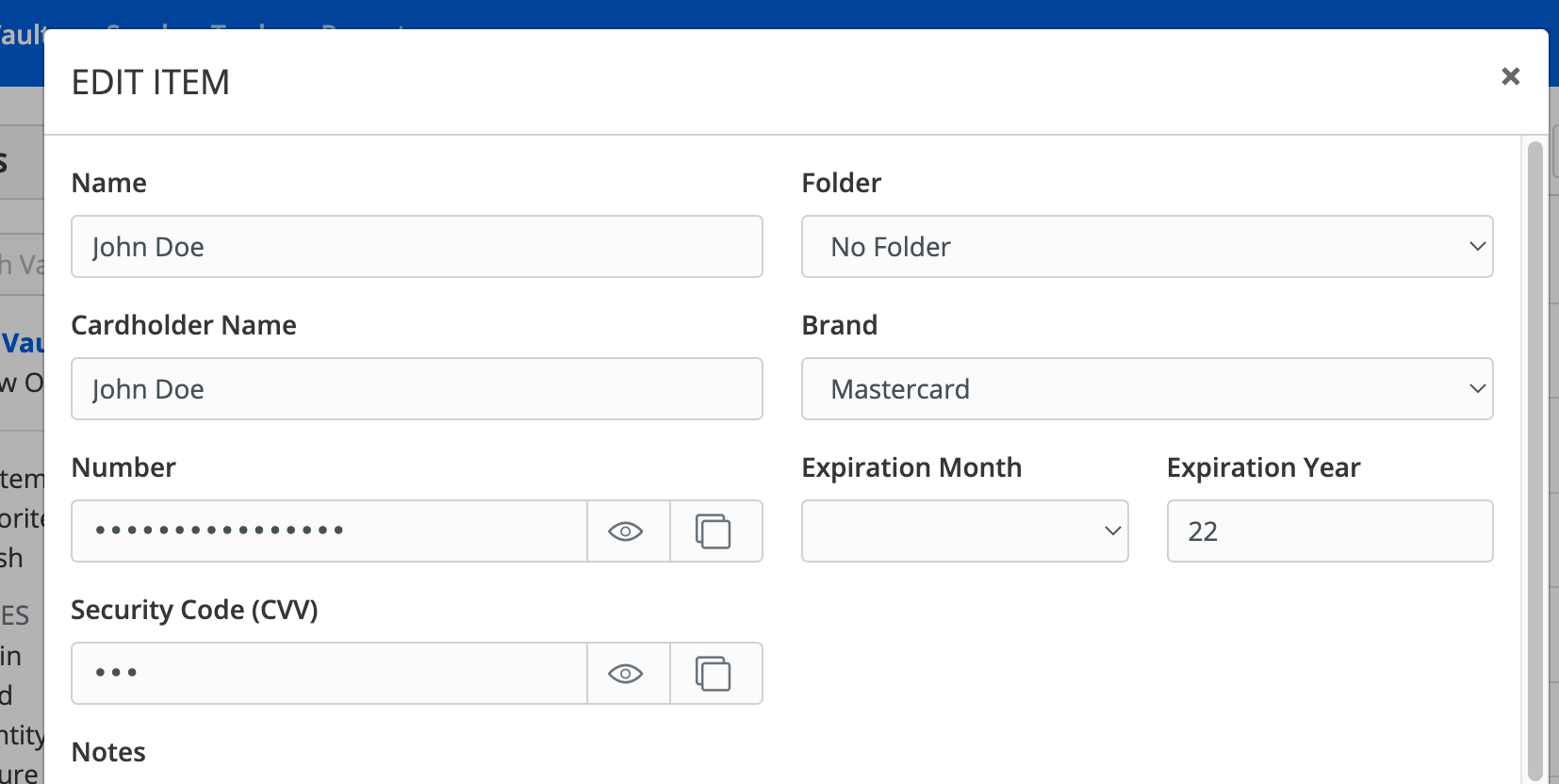Click the Notes label

point(108,752)
